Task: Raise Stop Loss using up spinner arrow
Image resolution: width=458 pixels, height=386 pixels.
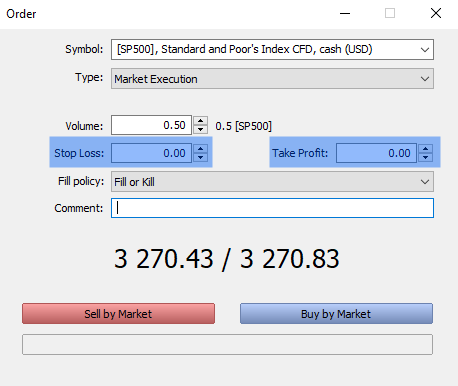Action: pyautogui.click(x=200, y=149)
